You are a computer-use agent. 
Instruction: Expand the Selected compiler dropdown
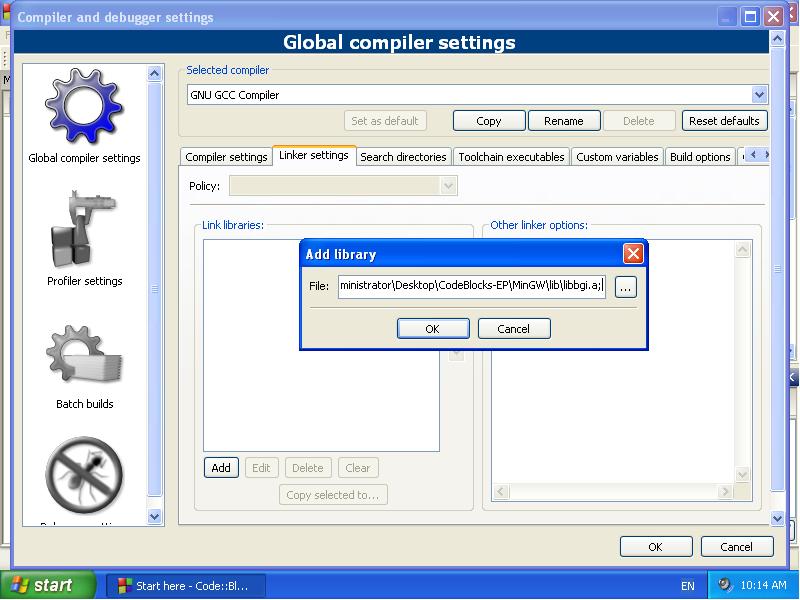tap(759, 95)
